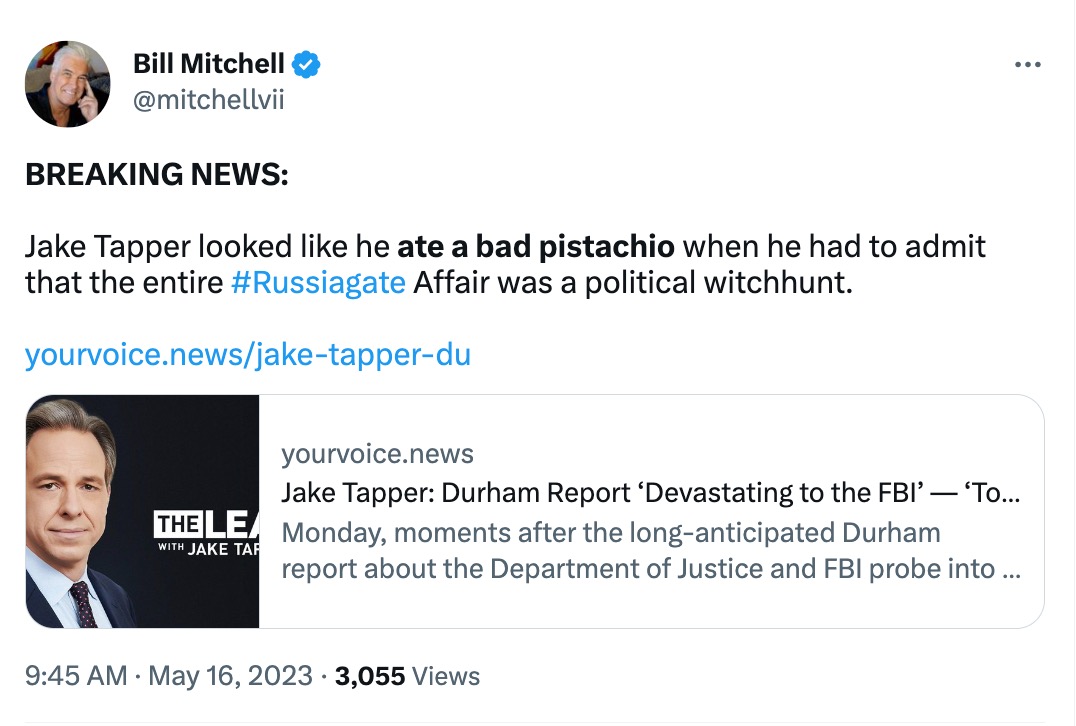Open the Durham Report article headline
Viewport: 1076px width, 726px height.
click(650, 493)
